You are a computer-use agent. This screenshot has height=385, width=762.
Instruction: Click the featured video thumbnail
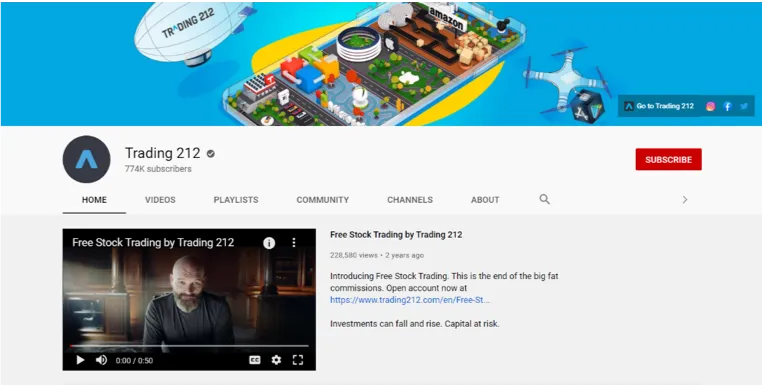(x=189, y=299)
